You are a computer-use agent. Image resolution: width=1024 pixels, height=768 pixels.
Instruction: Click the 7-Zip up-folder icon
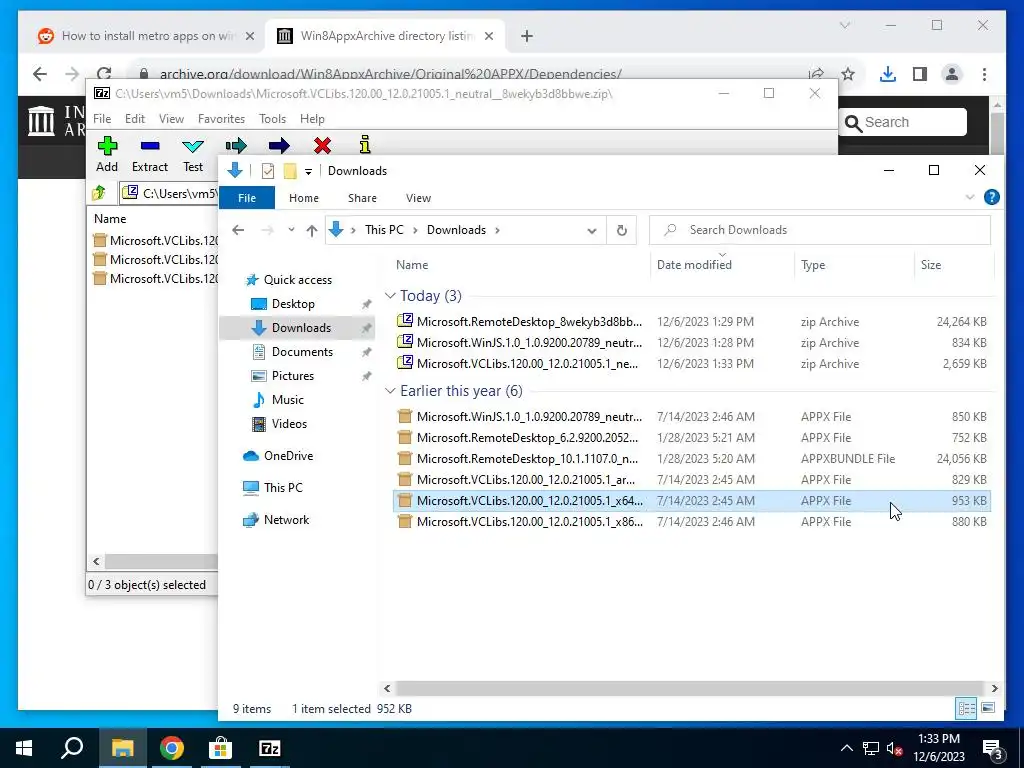[99, 193]
